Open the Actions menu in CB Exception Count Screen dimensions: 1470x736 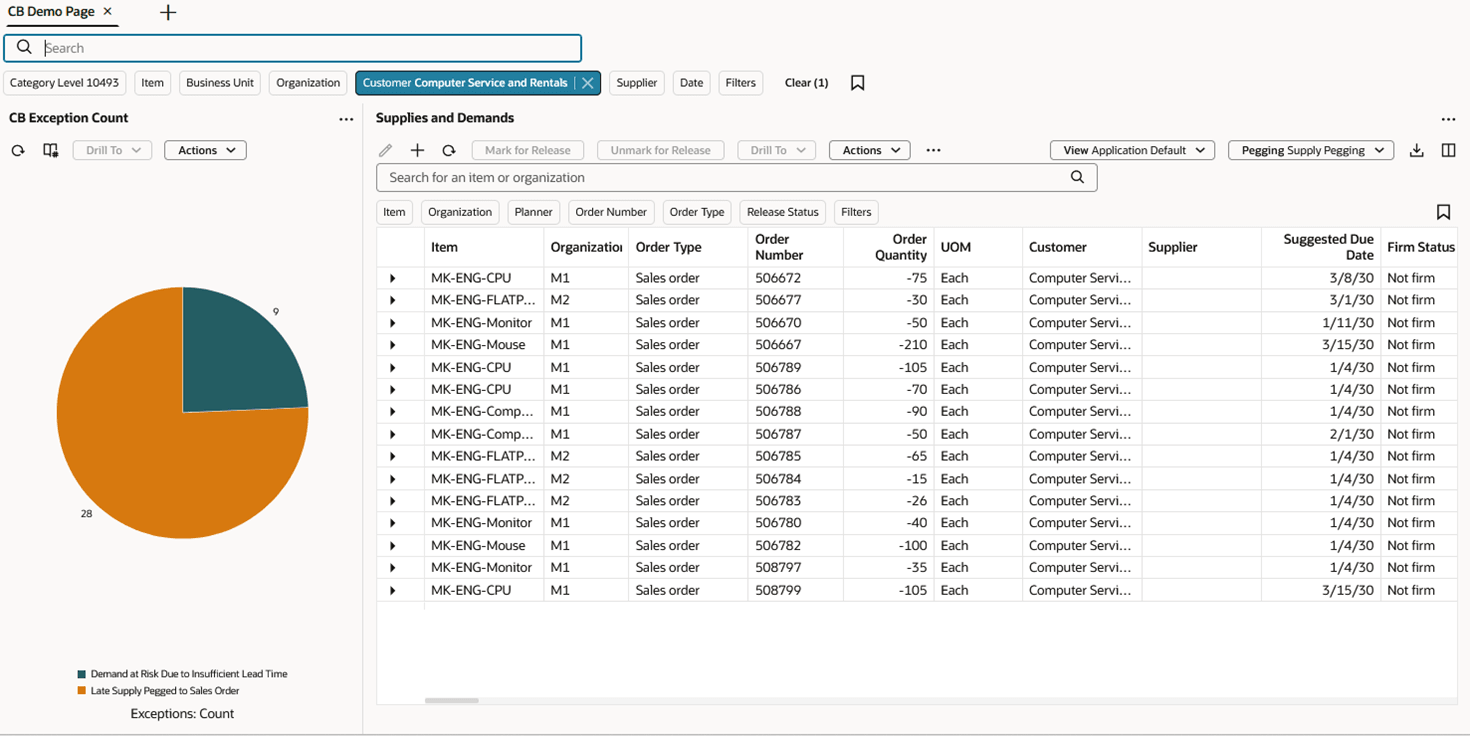[x=205, y=150]
